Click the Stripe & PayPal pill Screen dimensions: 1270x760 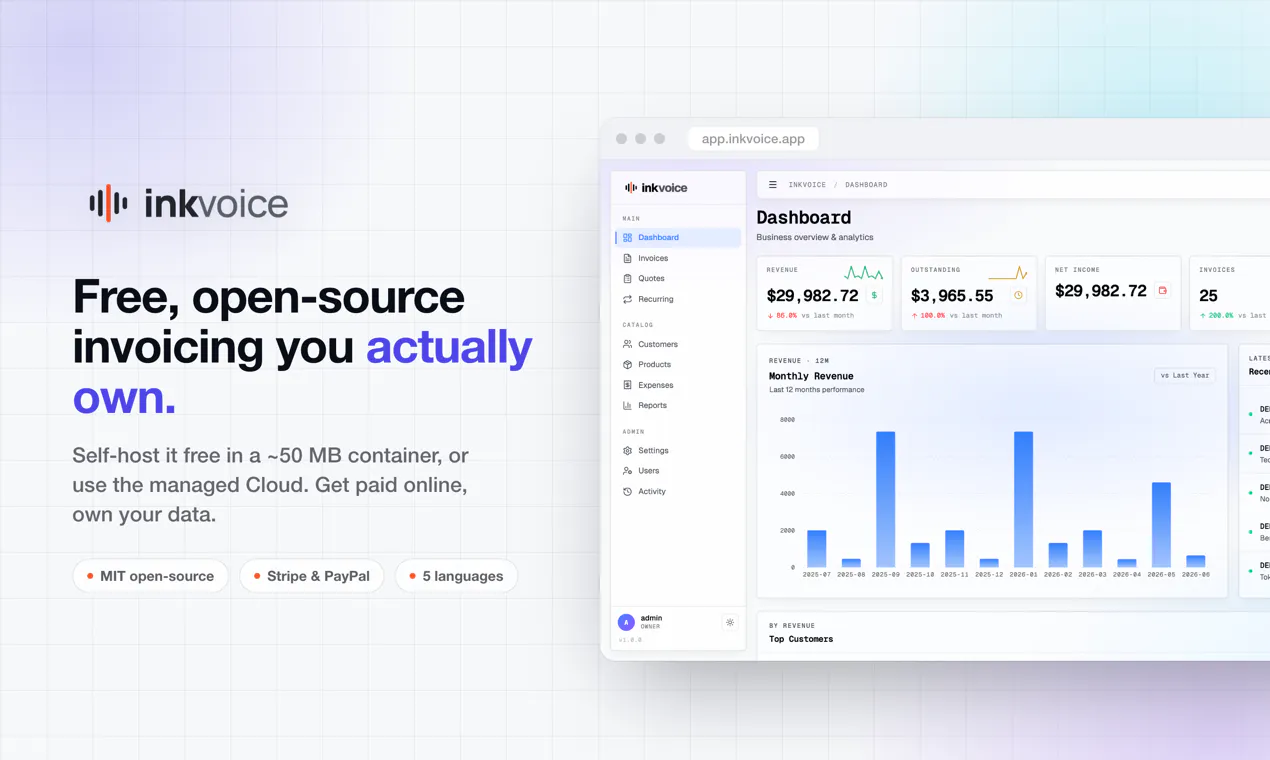(311, 576)
